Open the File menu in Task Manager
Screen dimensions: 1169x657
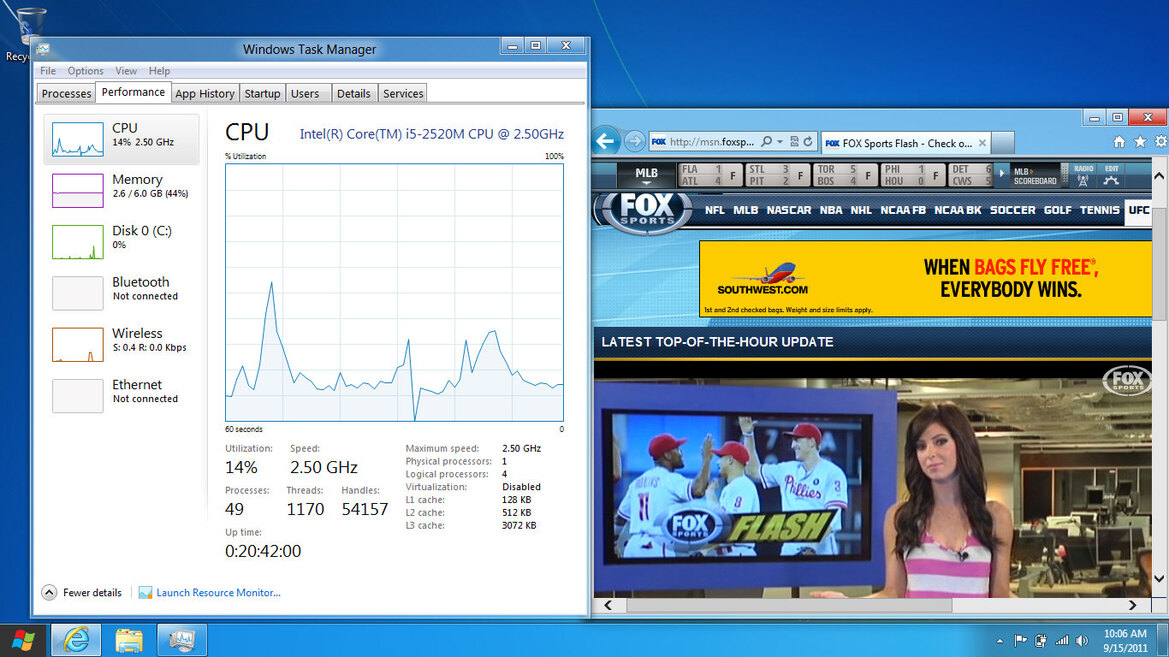[x=48, y=71]
